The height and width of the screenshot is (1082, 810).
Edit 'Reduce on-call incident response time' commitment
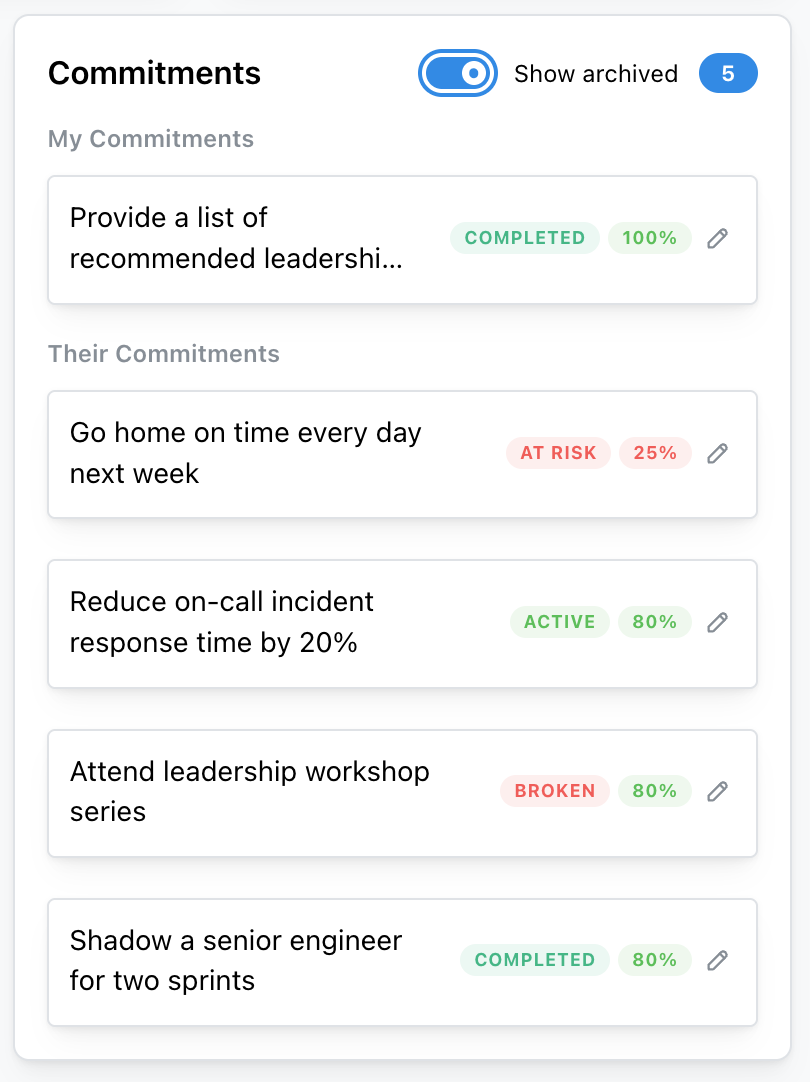pyautogui.click(x=717, y=622)
